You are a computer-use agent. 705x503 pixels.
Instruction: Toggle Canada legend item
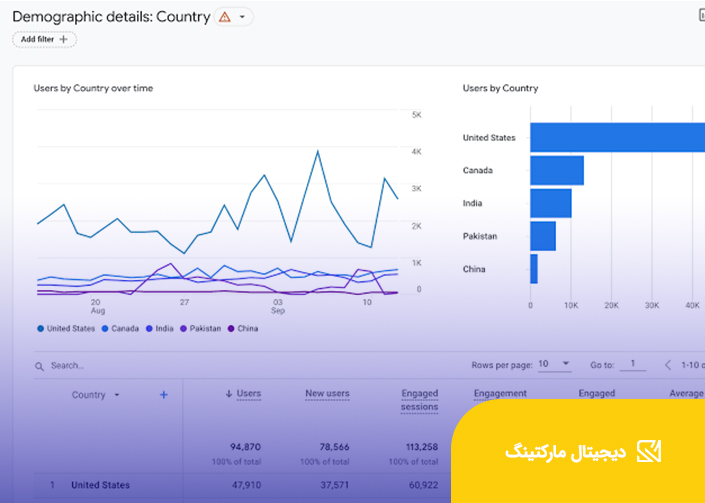tap(120, 329)
